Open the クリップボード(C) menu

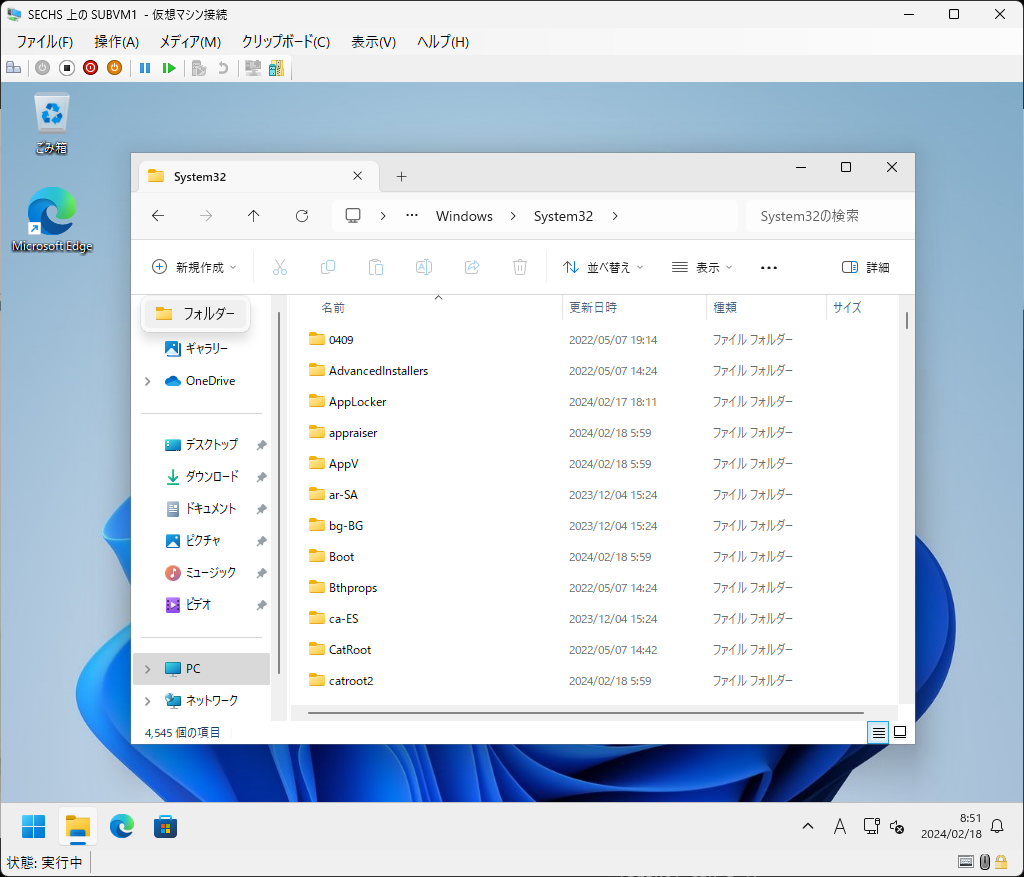coord(285,42)
